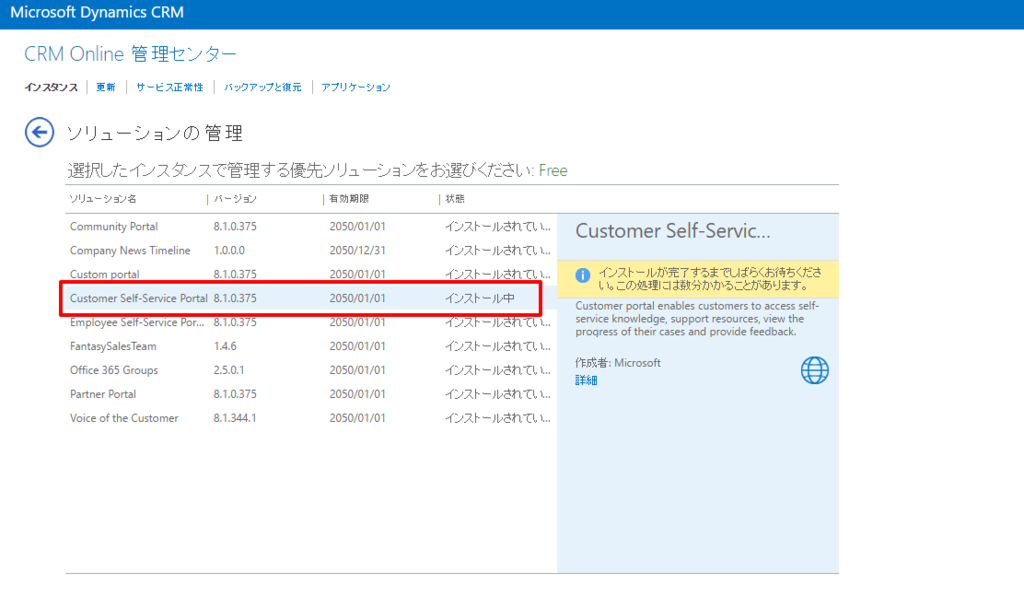Click version 8.1.344.1 cell
Viewport: 1024px width, 608px height.
[x=235, y=418]
